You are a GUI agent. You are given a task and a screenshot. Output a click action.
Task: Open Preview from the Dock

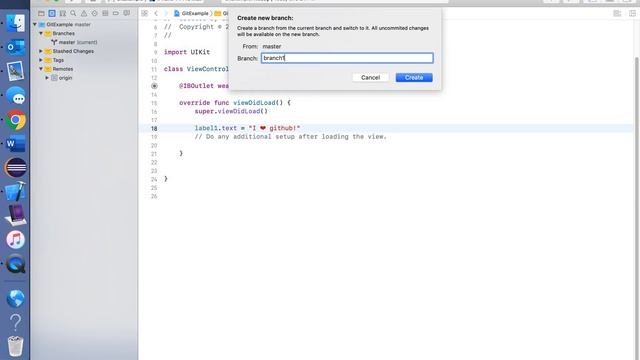[x=16, y=71]
